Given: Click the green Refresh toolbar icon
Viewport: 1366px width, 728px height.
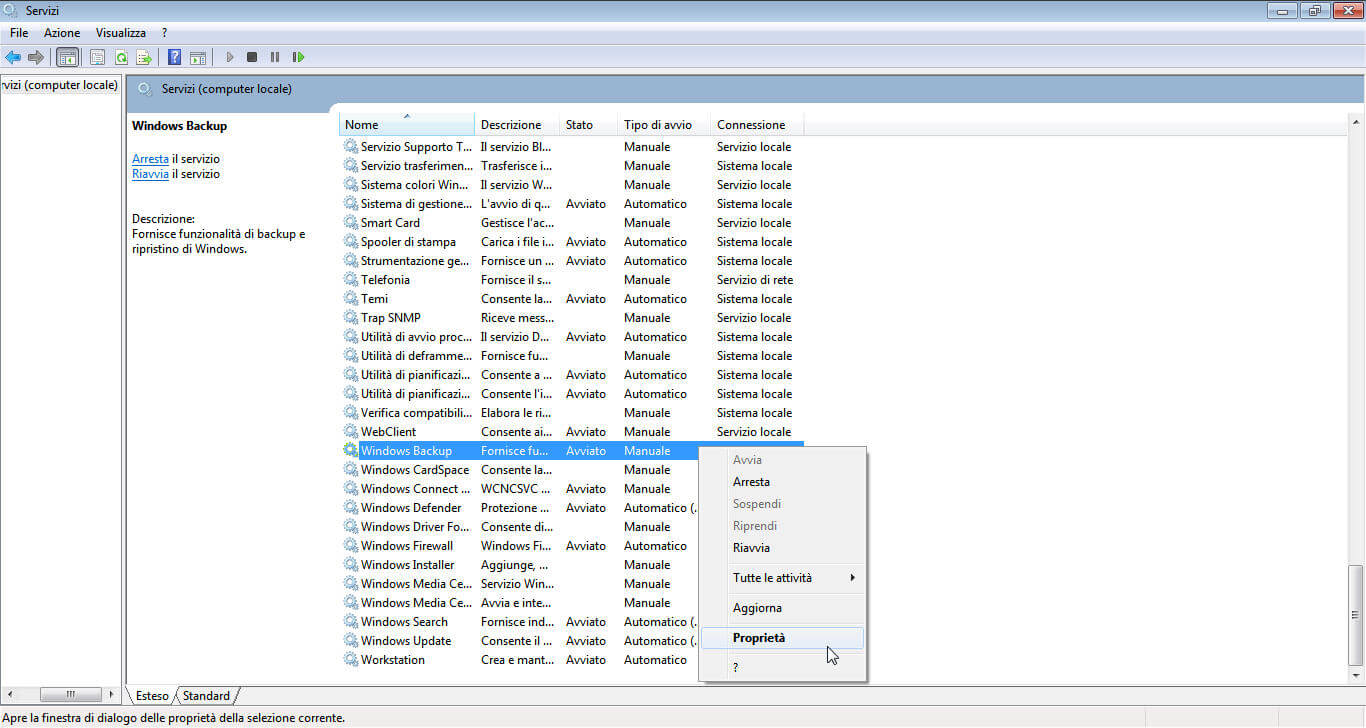Looking at the screenshot, I should coord(121,57).
